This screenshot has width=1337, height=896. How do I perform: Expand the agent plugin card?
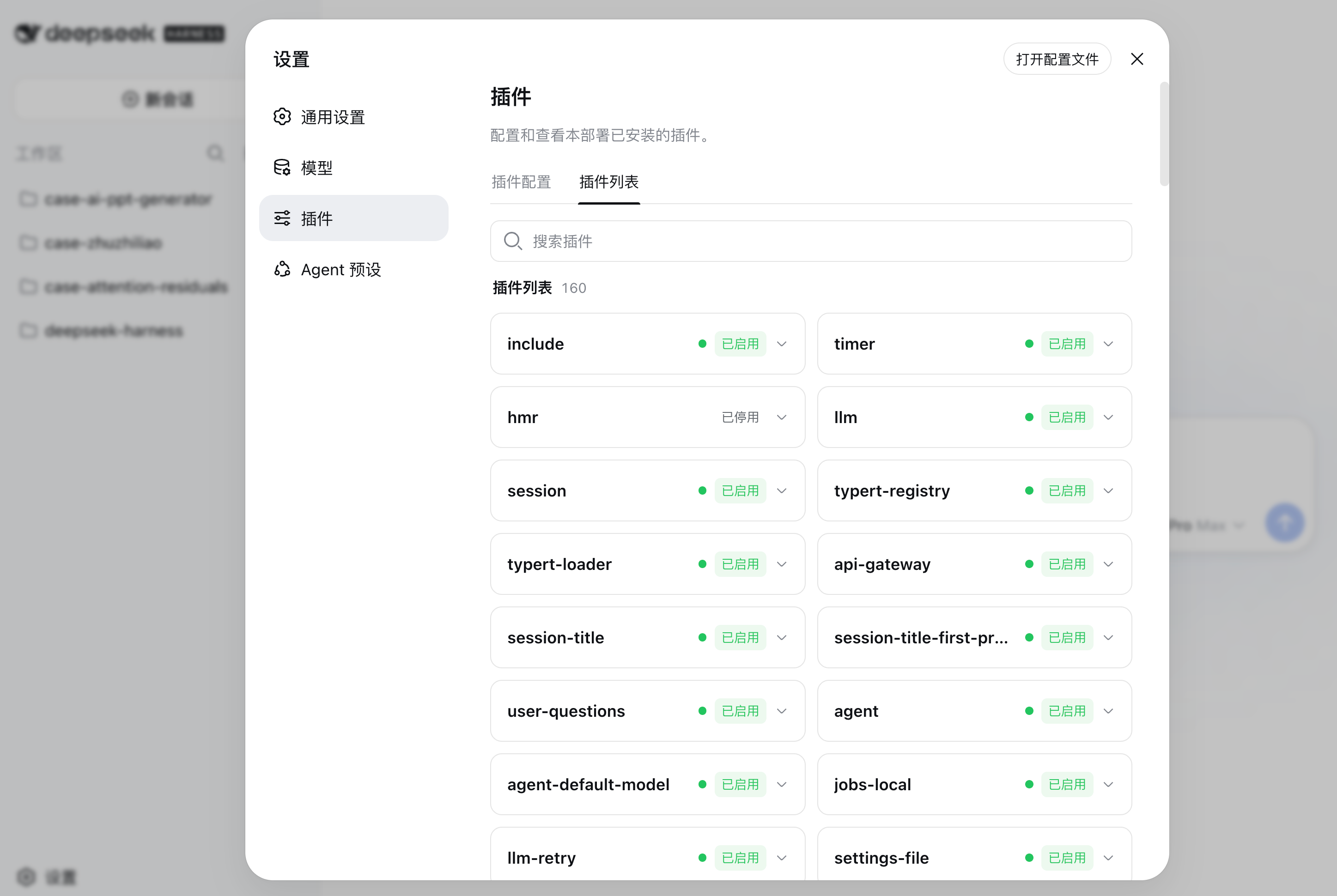(1108, 711)
